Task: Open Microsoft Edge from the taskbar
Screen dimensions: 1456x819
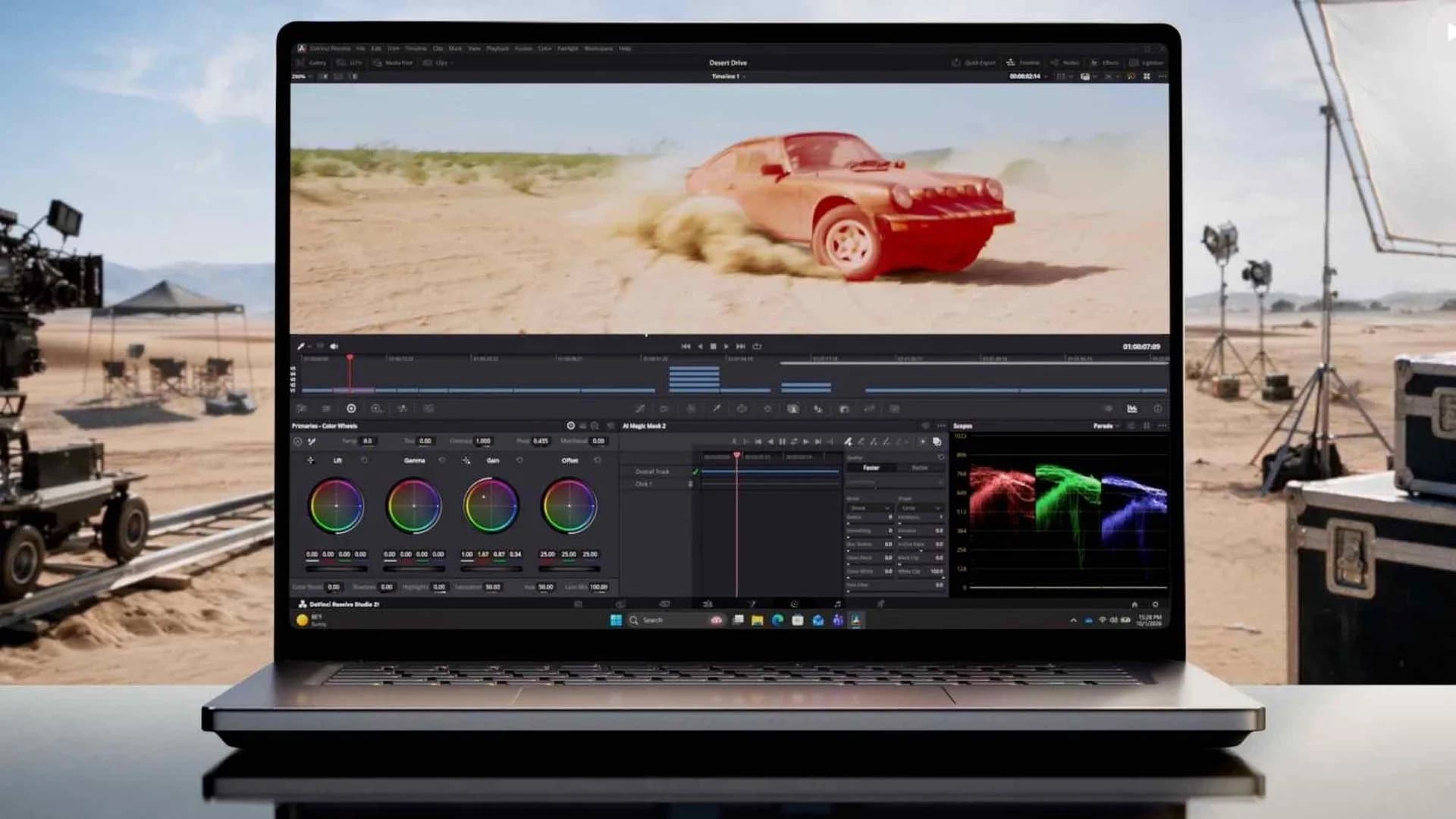Action: [777, 620]
